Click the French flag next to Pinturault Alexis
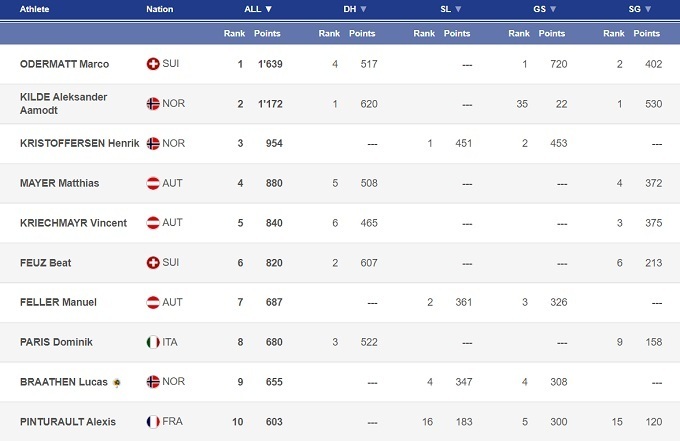Screen dimensions: 680x441 click(153, 422)
